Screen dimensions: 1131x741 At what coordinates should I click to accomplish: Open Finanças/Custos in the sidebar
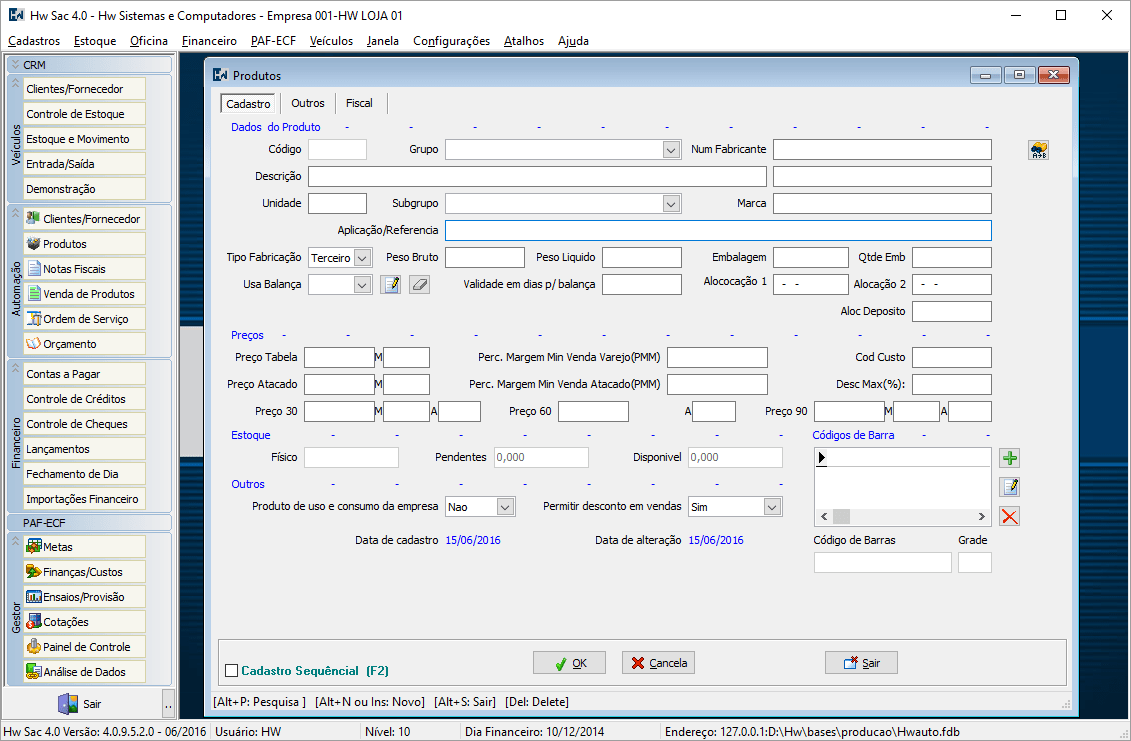point(84,572)
